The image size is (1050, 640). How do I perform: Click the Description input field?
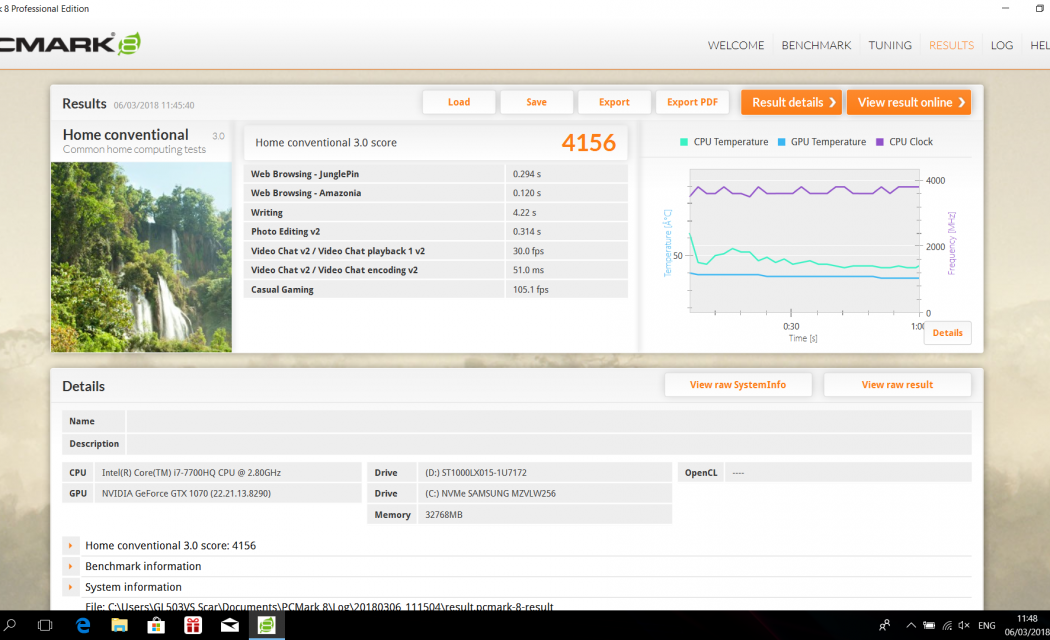point(549,444)
